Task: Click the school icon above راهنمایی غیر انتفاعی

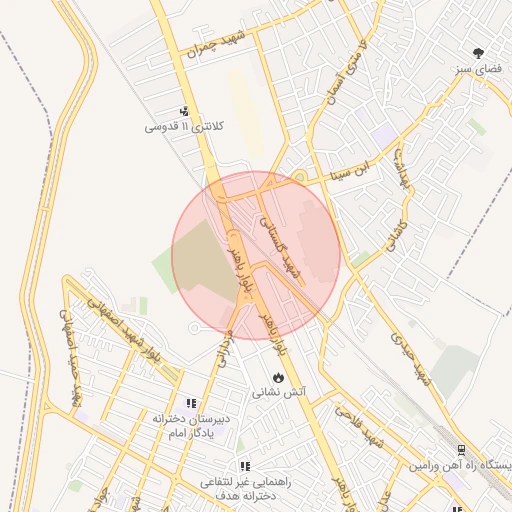Action: pos(245,466)
